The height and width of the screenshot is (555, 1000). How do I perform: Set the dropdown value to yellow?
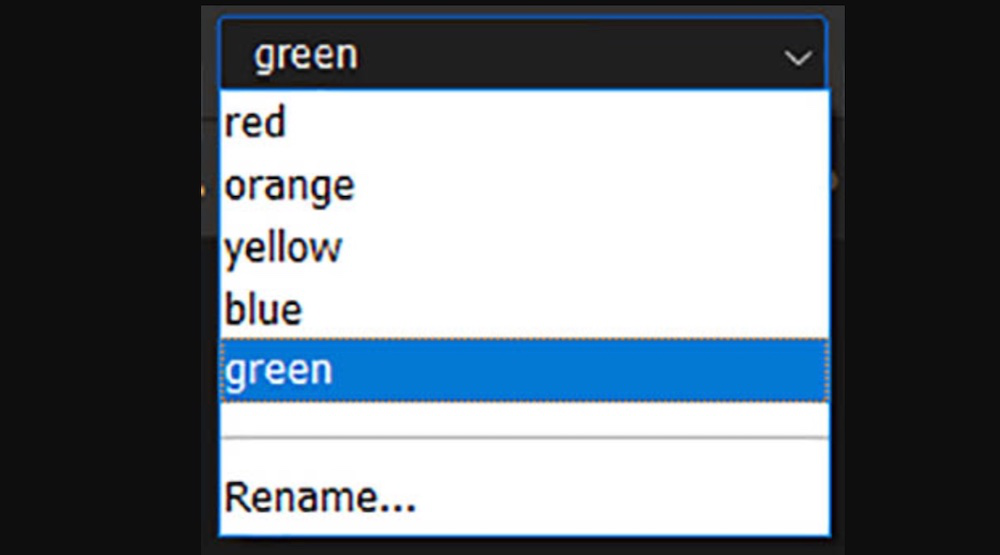point(282,248)
